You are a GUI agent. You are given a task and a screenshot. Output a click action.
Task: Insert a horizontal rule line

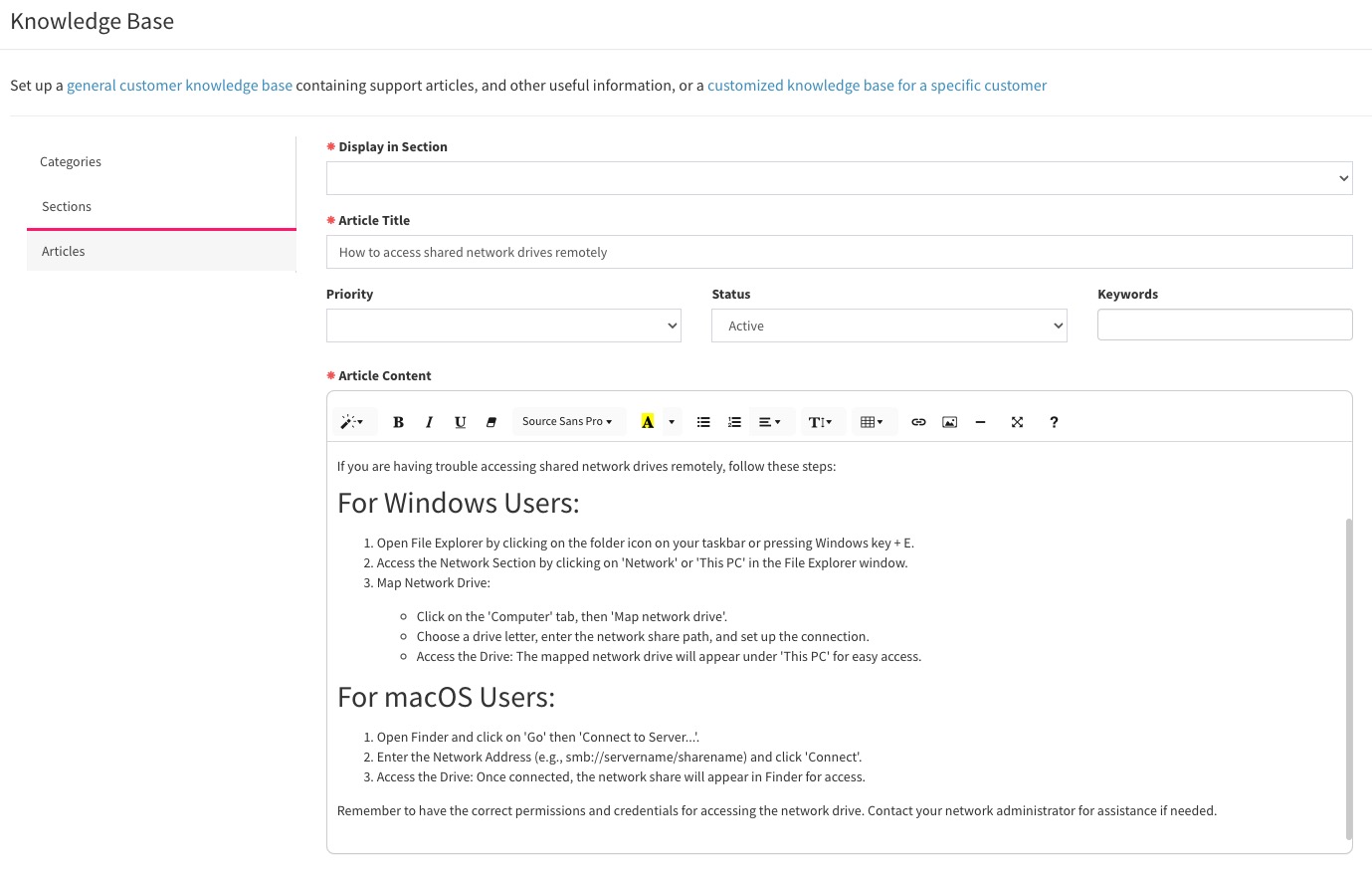click(980, 422)
